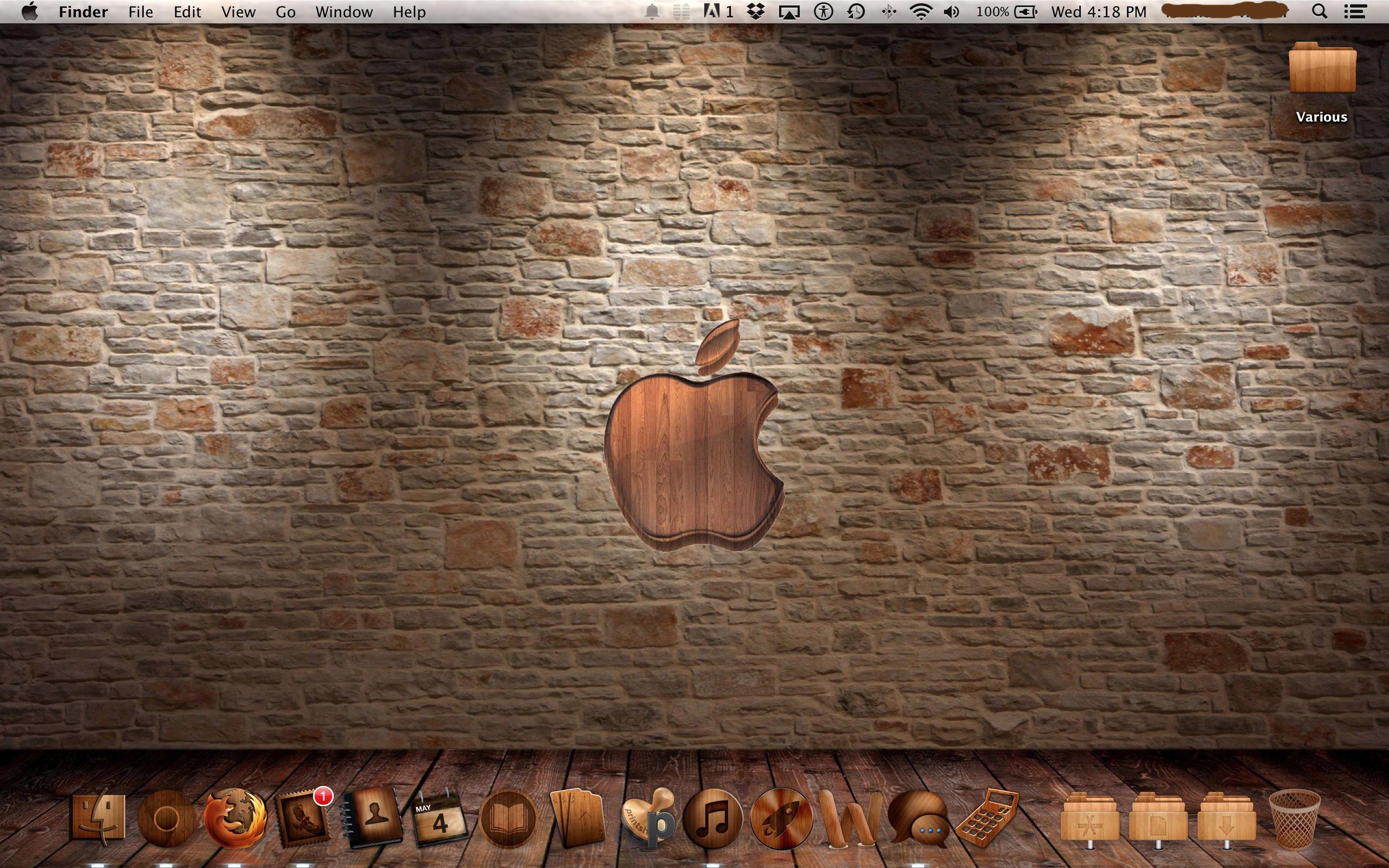1389x868 pixels.
Task: Open Finder from the dock
Action: [x=98, y=818]
